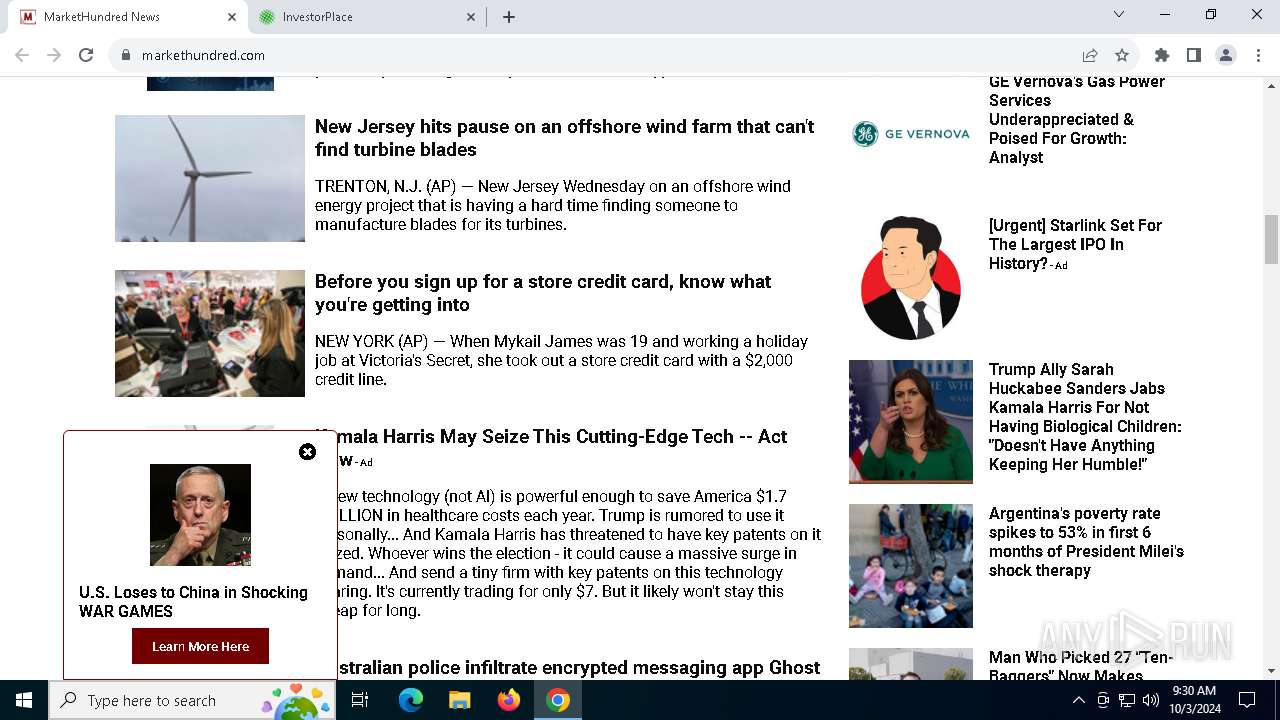Open a new tab with plus button
The image size is (1280, 720).
(509, 17)
